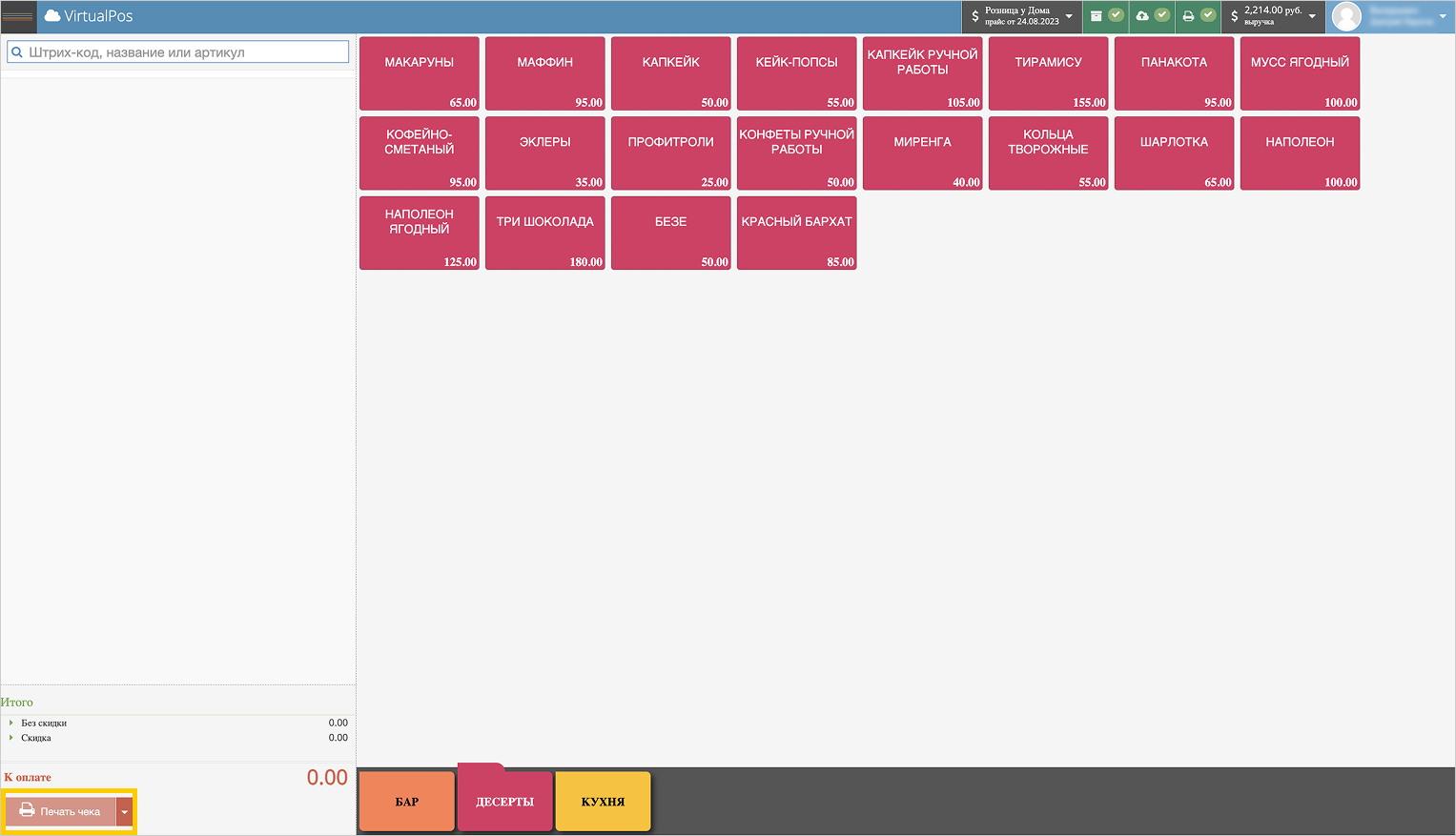1456x836 pixels.
Task: Click the user avatar icon
Action: (1345, 16)
